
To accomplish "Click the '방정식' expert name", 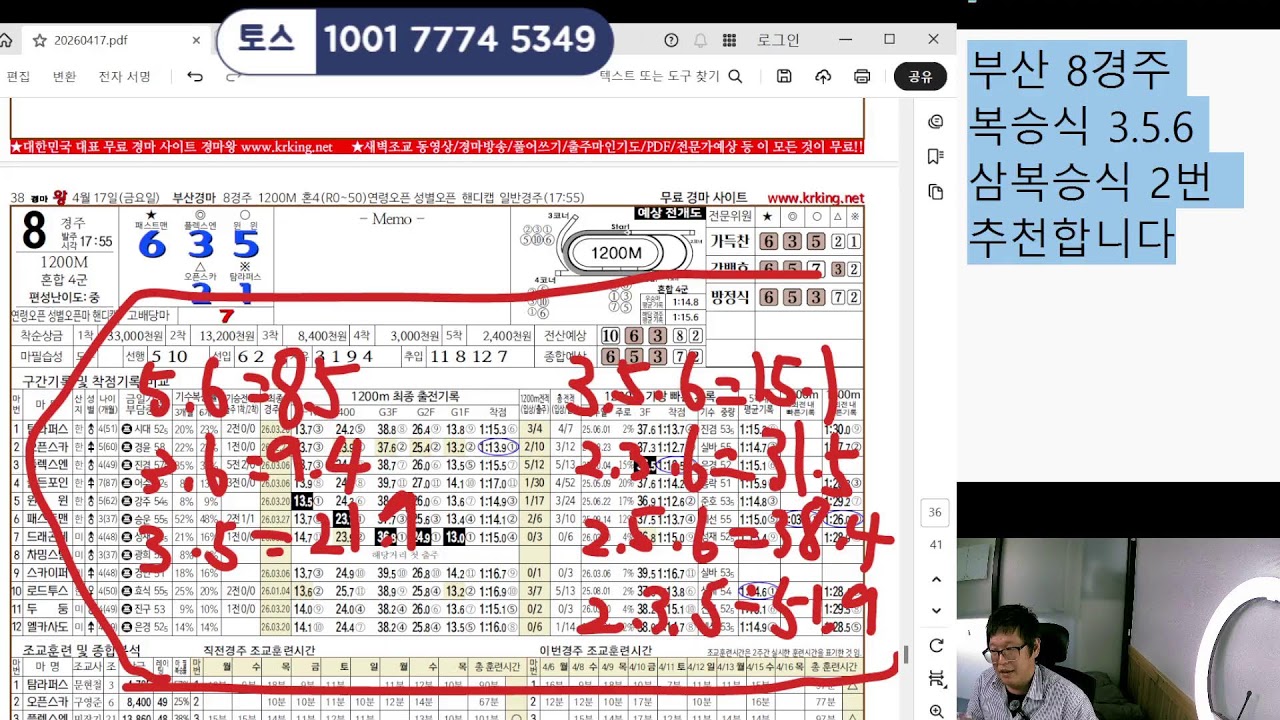I will pos(729,297).
